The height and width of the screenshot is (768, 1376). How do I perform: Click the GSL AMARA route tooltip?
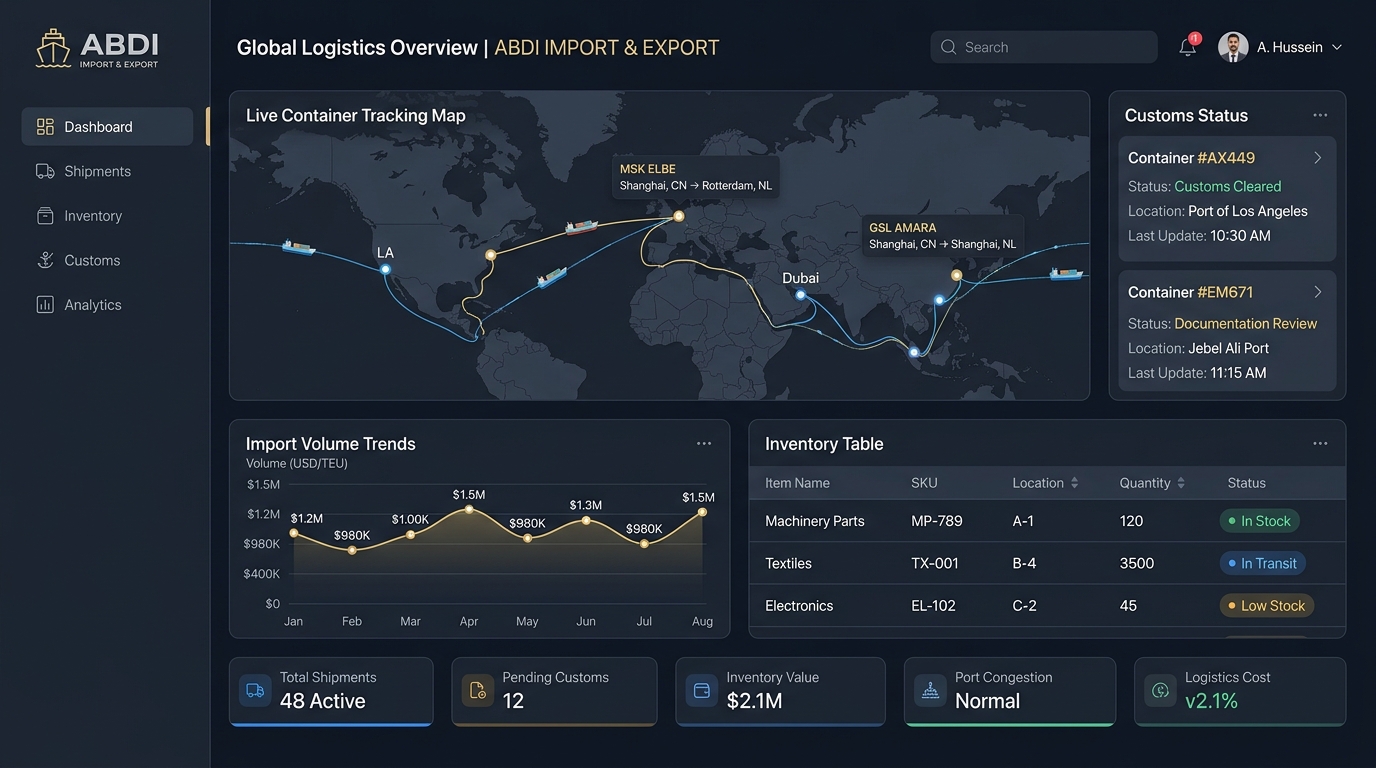942,236
